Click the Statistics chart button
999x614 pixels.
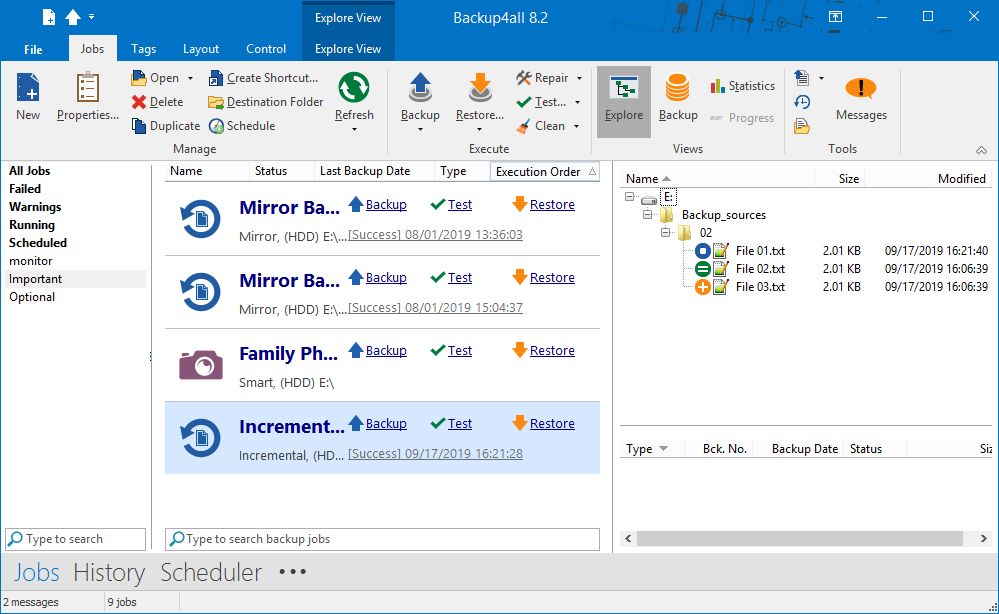[742, 86]
